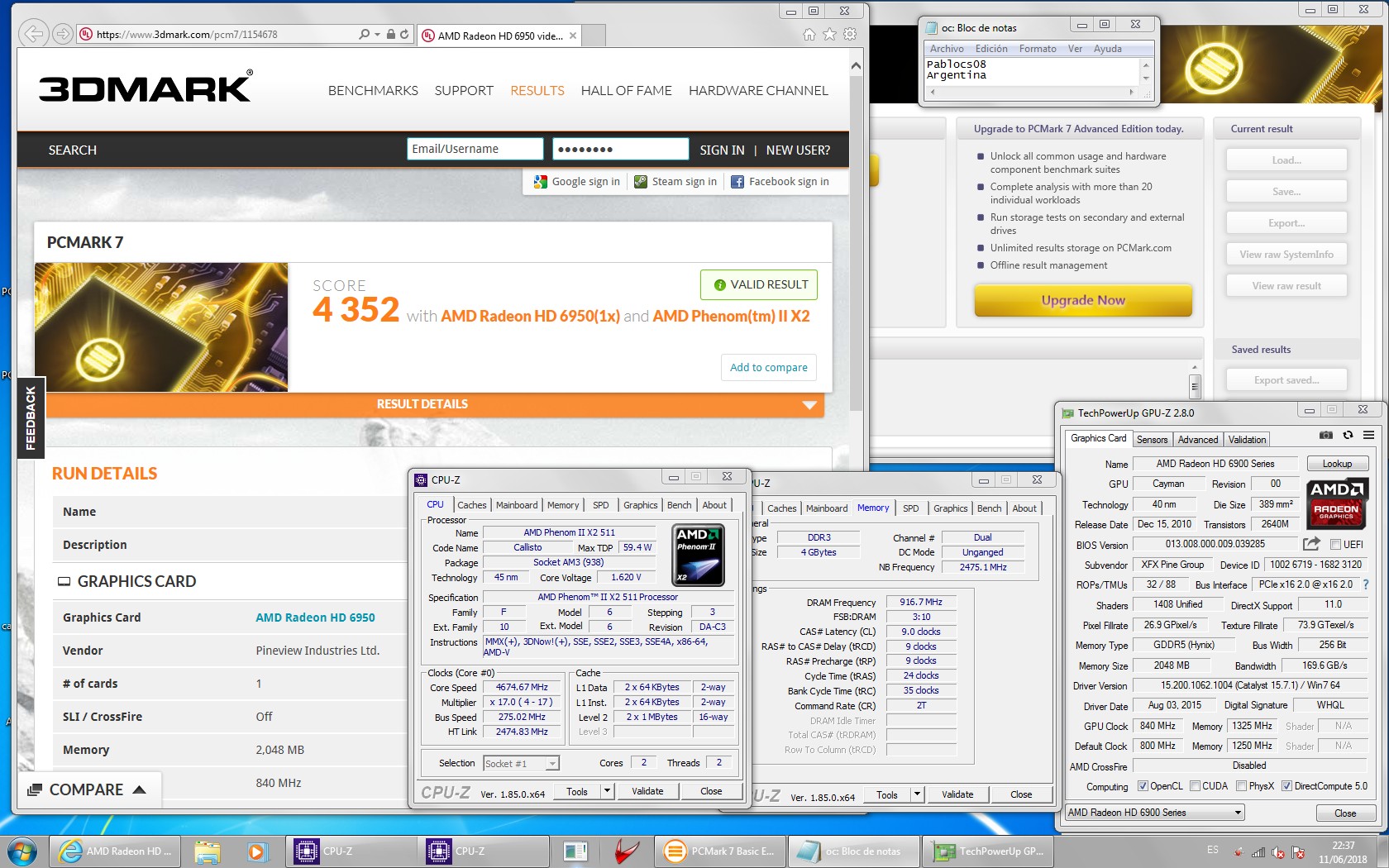This screenshot has height=868, width=1389.
Task: Refresh GPU-Z data with refresh icon
Action: pos(1348,435)
